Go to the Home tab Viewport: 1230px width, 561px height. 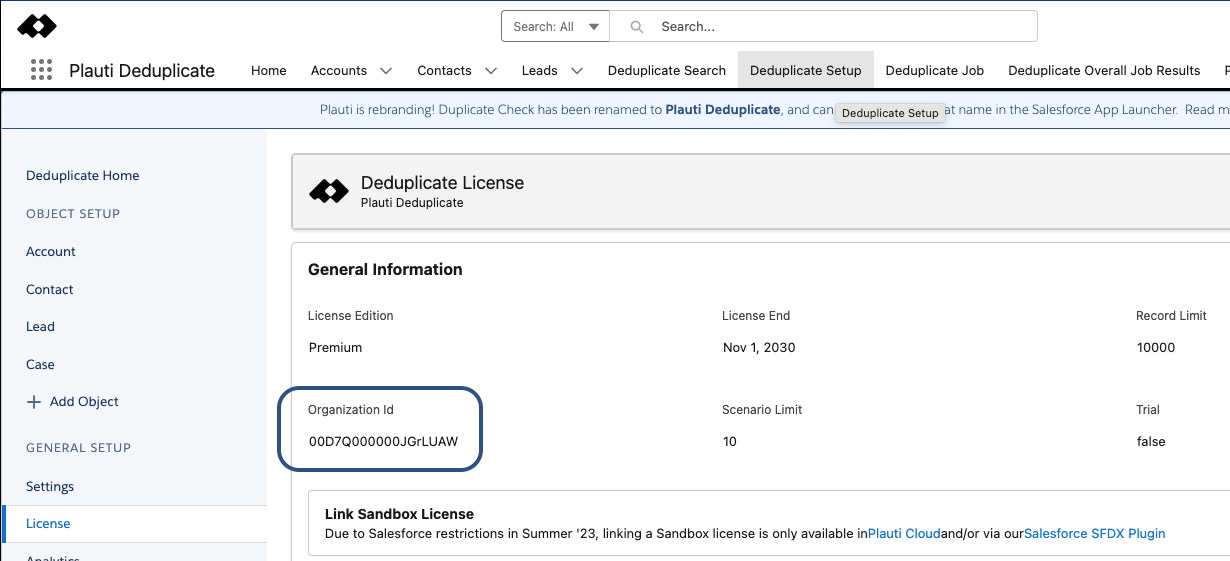click(269, 71)
